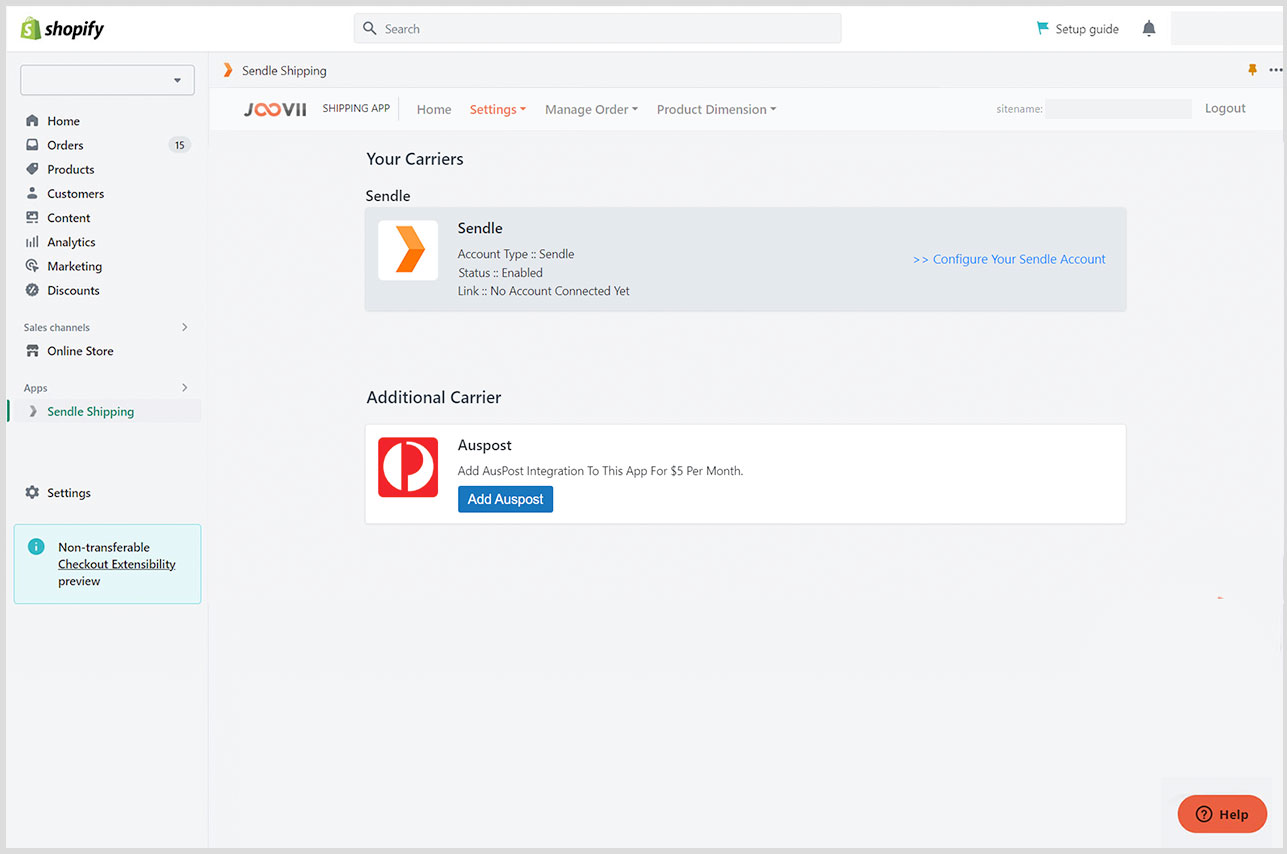Open the Help widget
This screenshot has width=1287, height=854.
tap(1221, 814)
